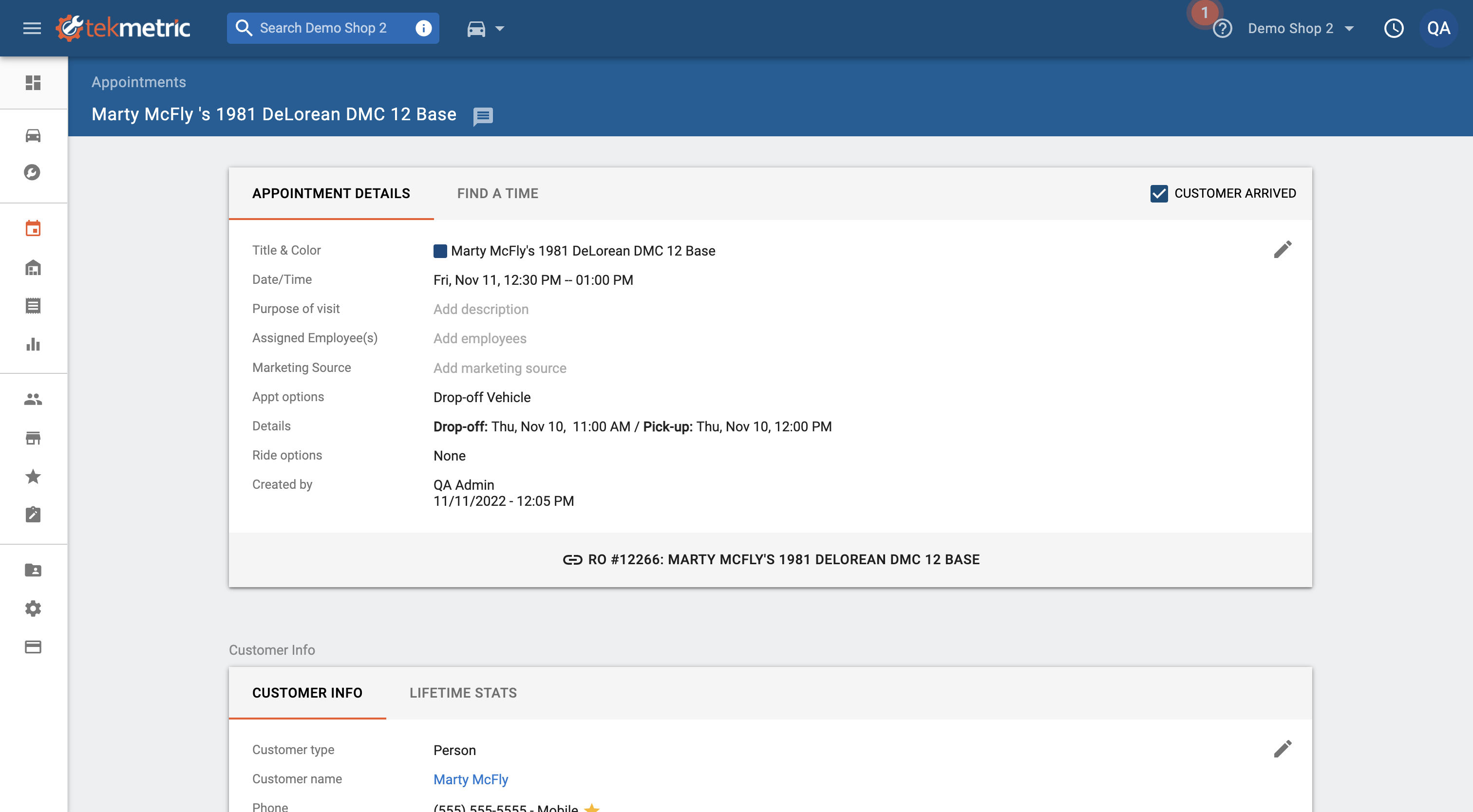
Task: Open the storefront sidebar icon
Action: pyautogui.click(x=33, y=438)
